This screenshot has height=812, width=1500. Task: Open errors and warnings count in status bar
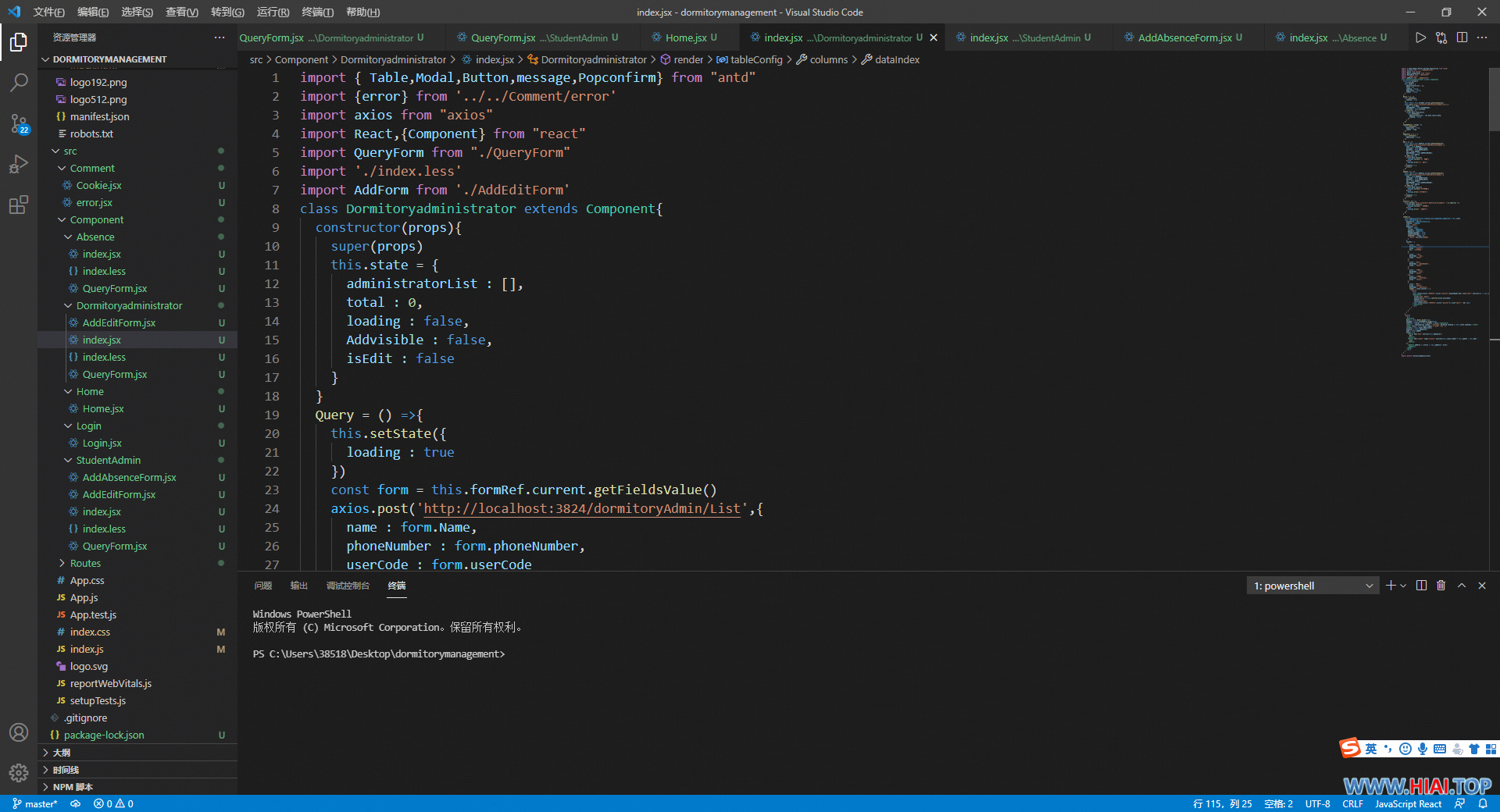pyautogui.click(x=113, y=803)
